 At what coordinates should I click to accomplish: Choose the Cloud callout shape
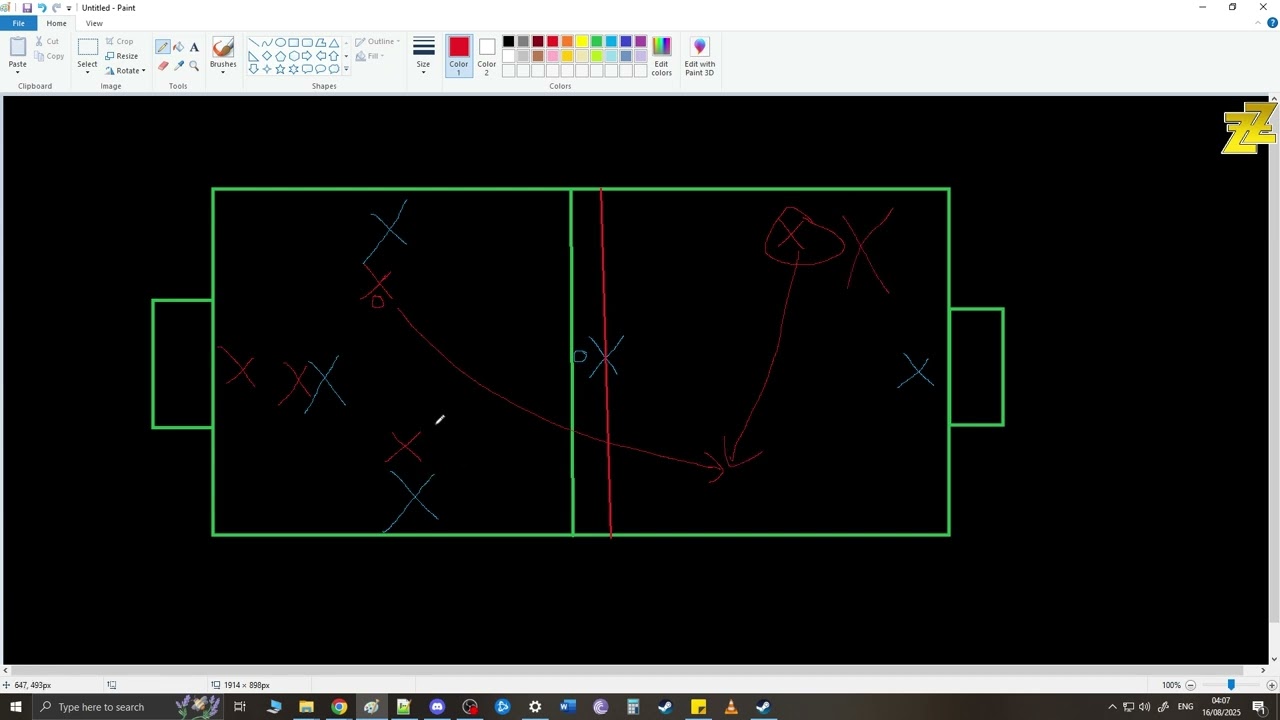point(334,69)
